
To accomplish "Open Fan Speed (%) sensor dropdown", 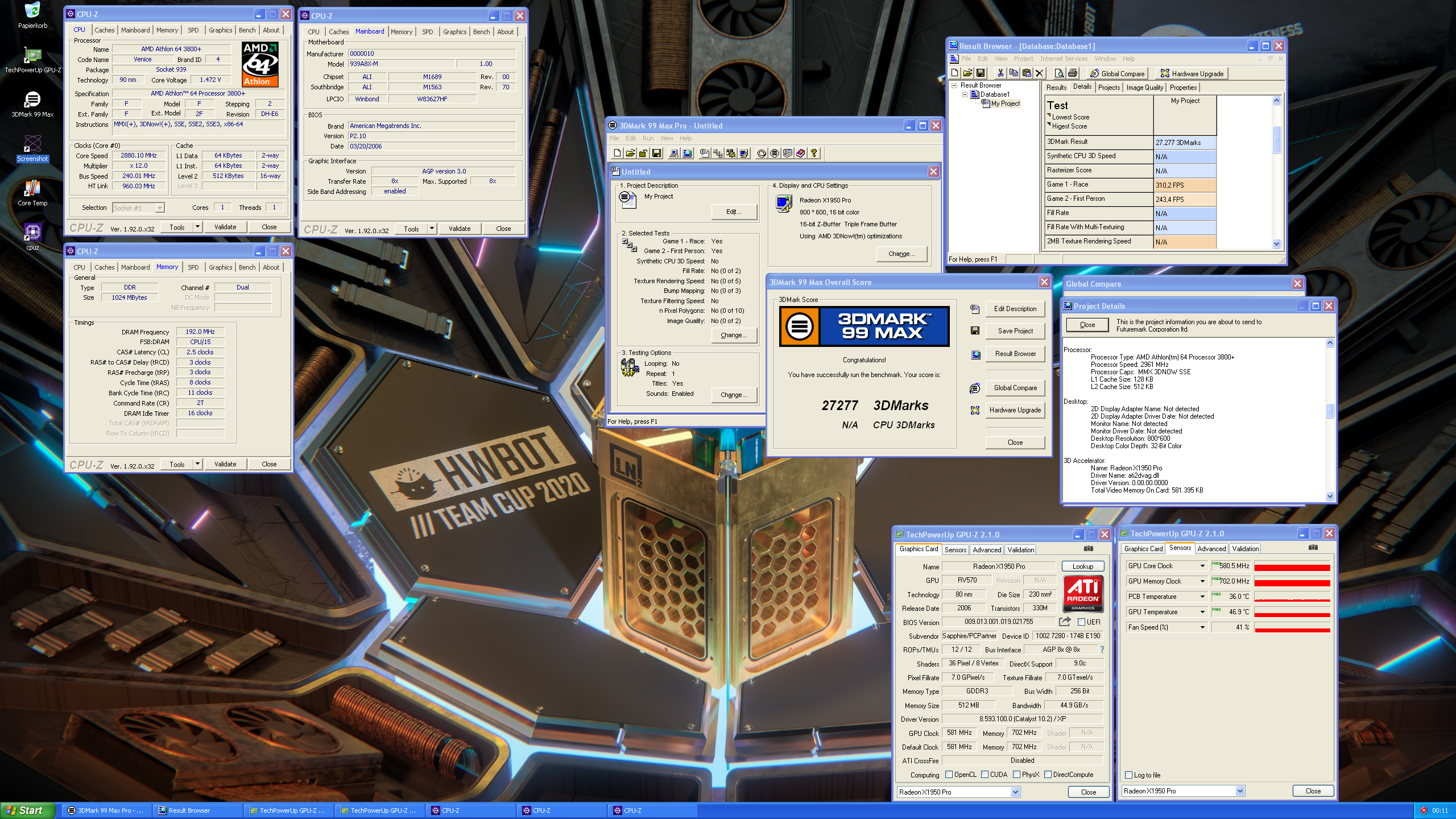I will [x=1202, y=627].
